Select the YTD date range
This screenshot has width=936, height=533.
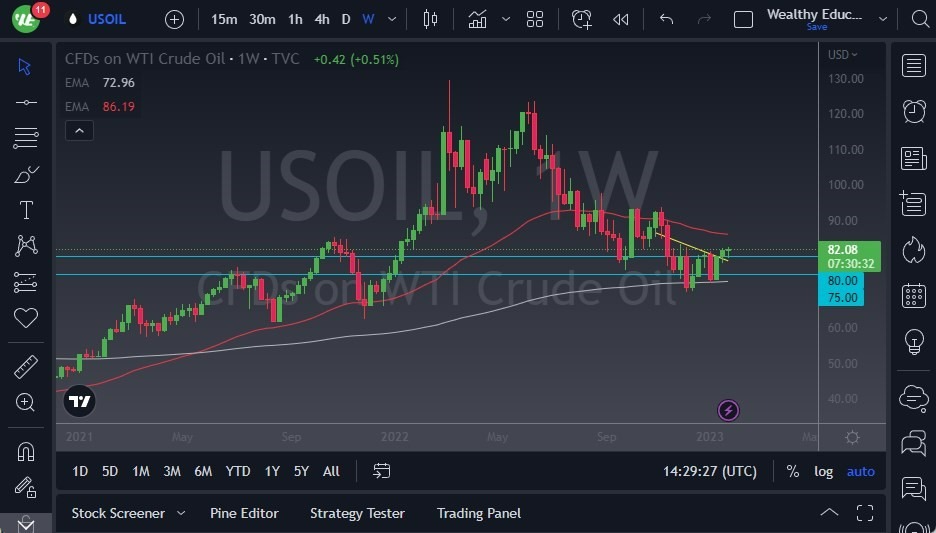pos(238,472)
